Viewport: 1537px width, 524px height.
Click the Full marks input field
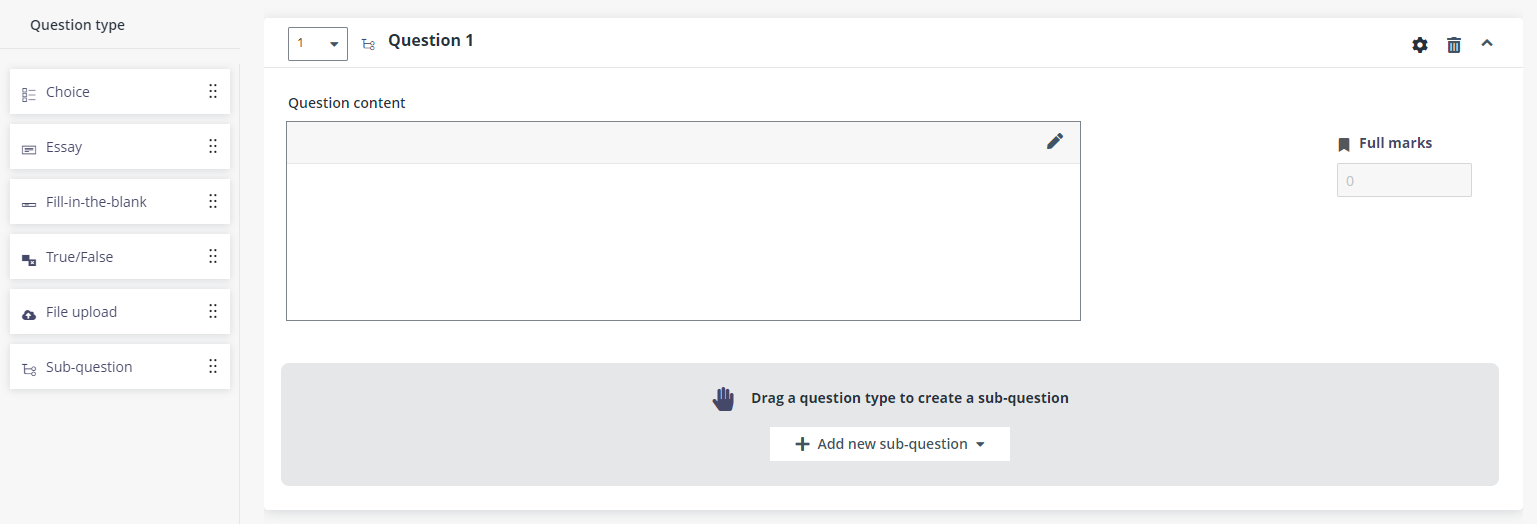1404,180
